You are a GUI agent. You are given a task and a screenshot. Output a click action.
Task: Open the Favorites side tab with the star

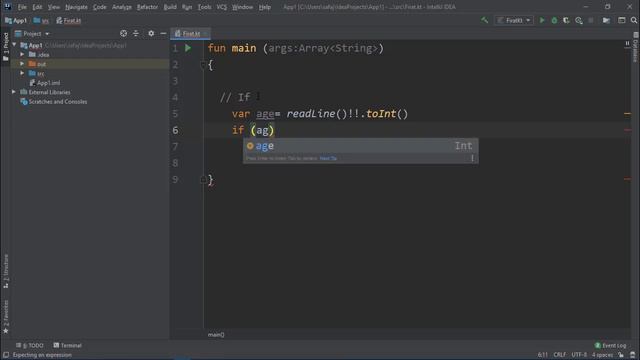point(6,317)
